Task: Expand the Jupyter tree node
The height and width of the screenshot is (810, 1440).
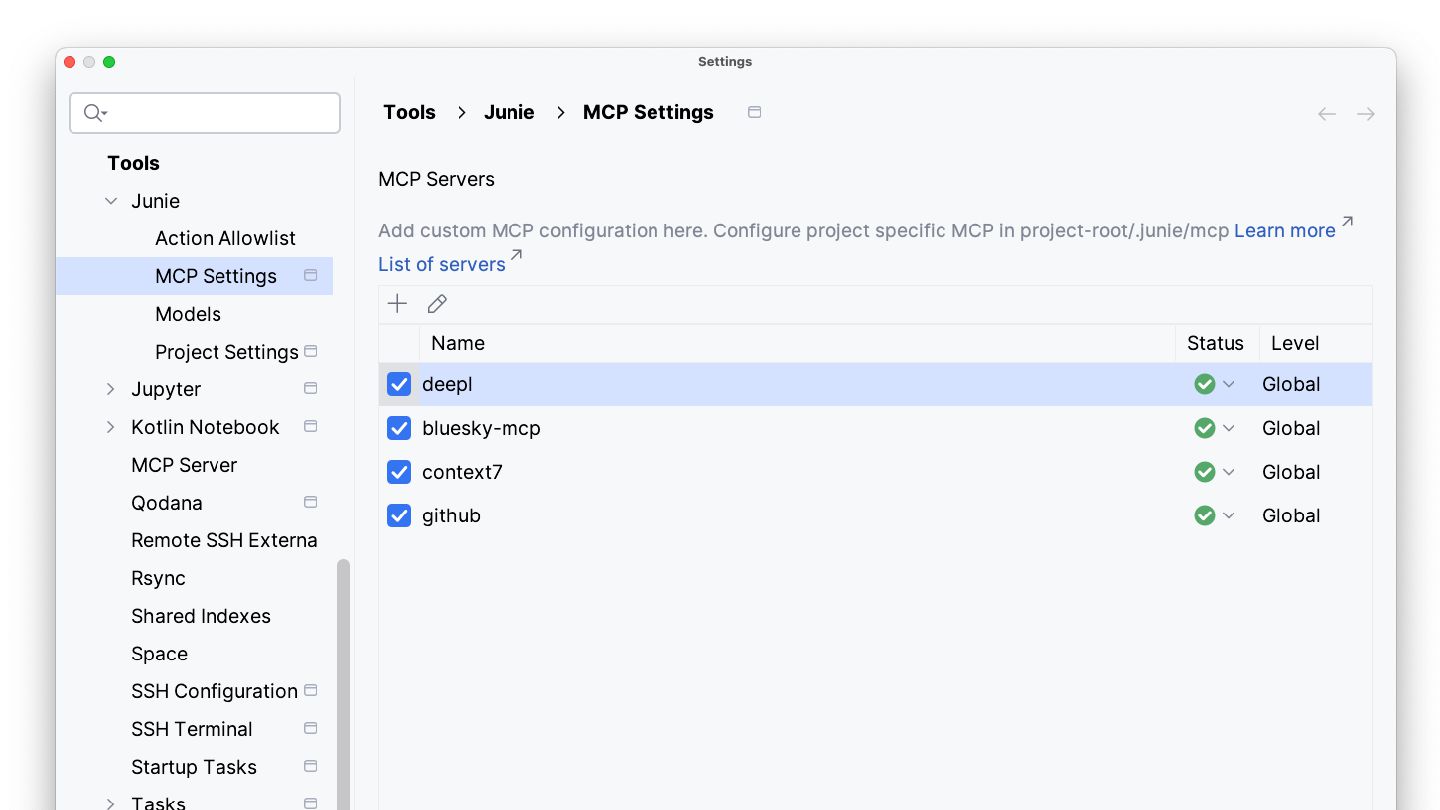Action: coord(111,389)
